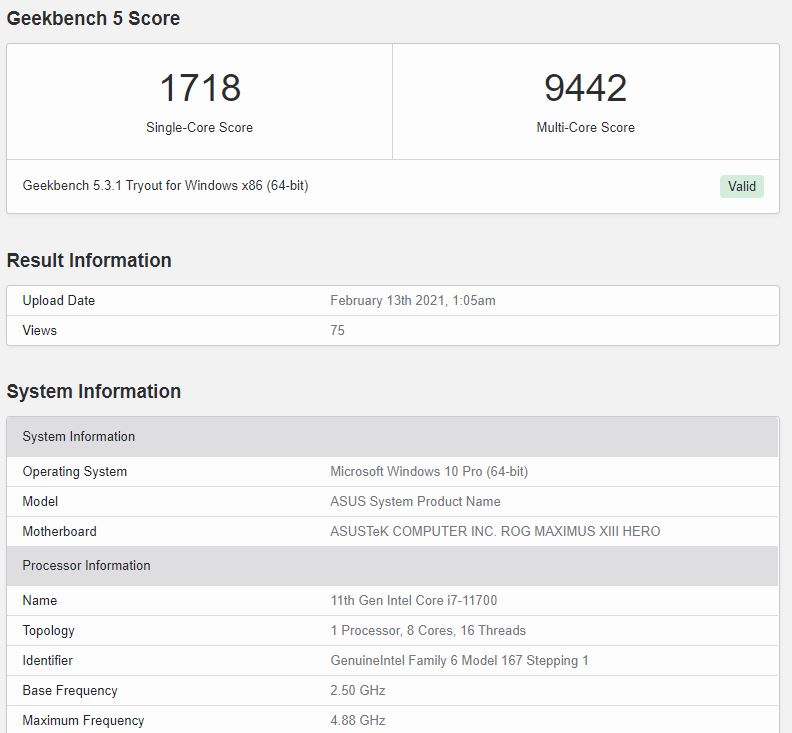This screenshot has width=792, height=733.
Task: Click the Operating System row label
Action: 75,471
